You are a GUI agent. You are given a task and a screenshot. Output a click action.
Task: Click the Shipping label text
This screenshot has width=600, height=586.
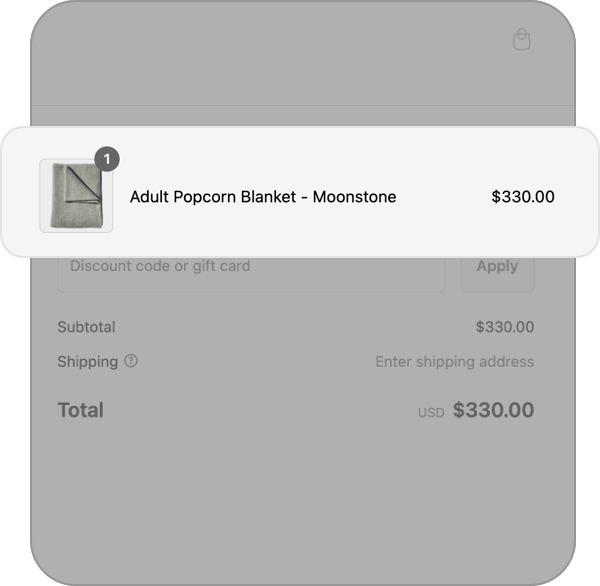point(87,361)
